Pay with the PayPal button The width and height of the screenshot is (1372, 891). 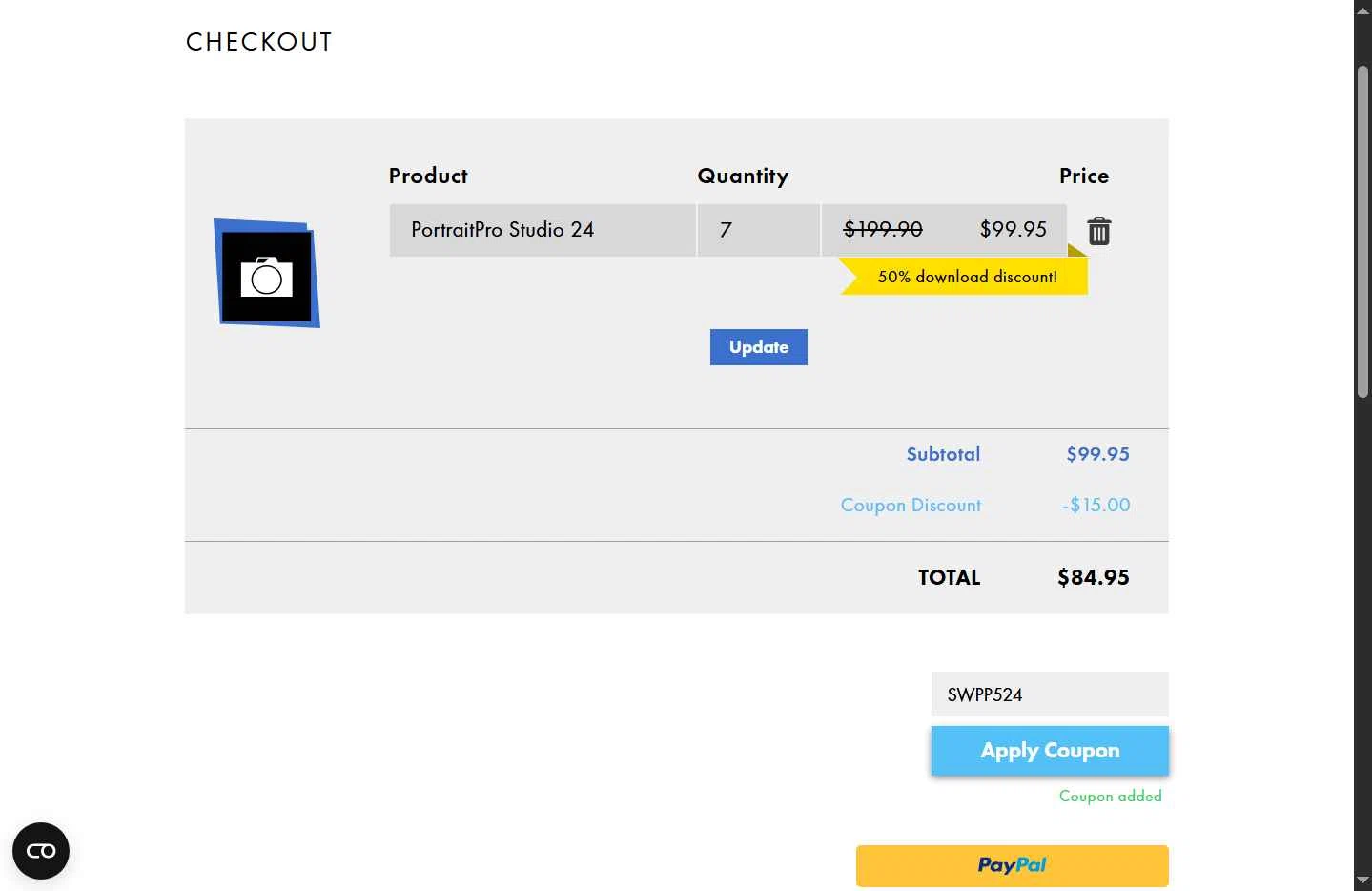[x=1013, y=865]
